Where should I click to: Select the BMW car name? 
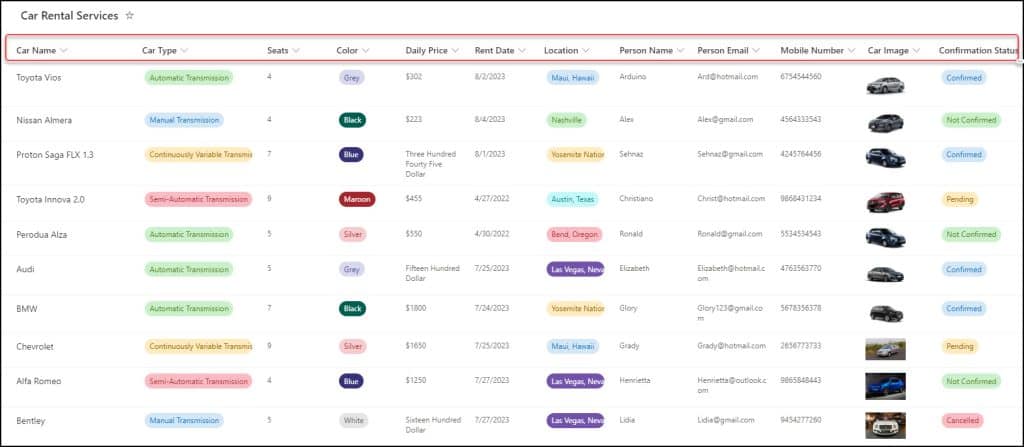[x=27, y=308]
